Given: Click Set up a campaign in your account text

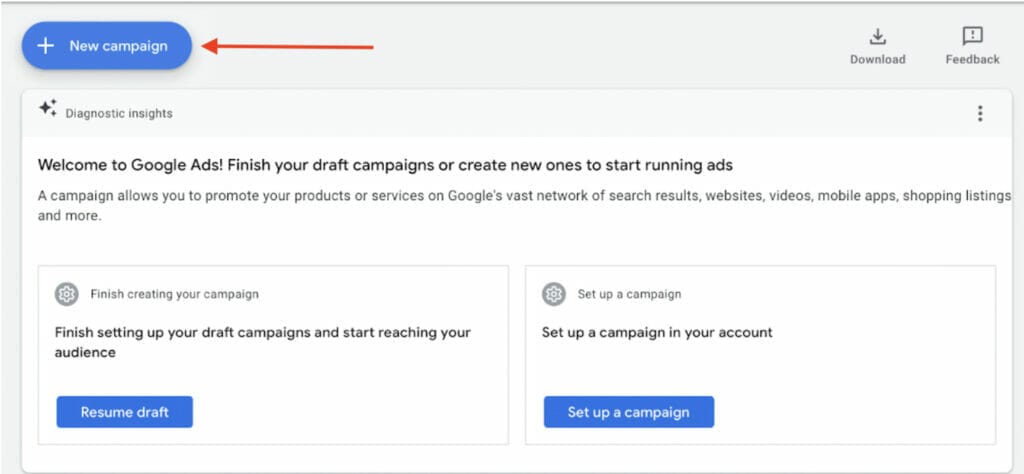Looking at the screenshot, I should pyautogui.click(x=657, y=332).
